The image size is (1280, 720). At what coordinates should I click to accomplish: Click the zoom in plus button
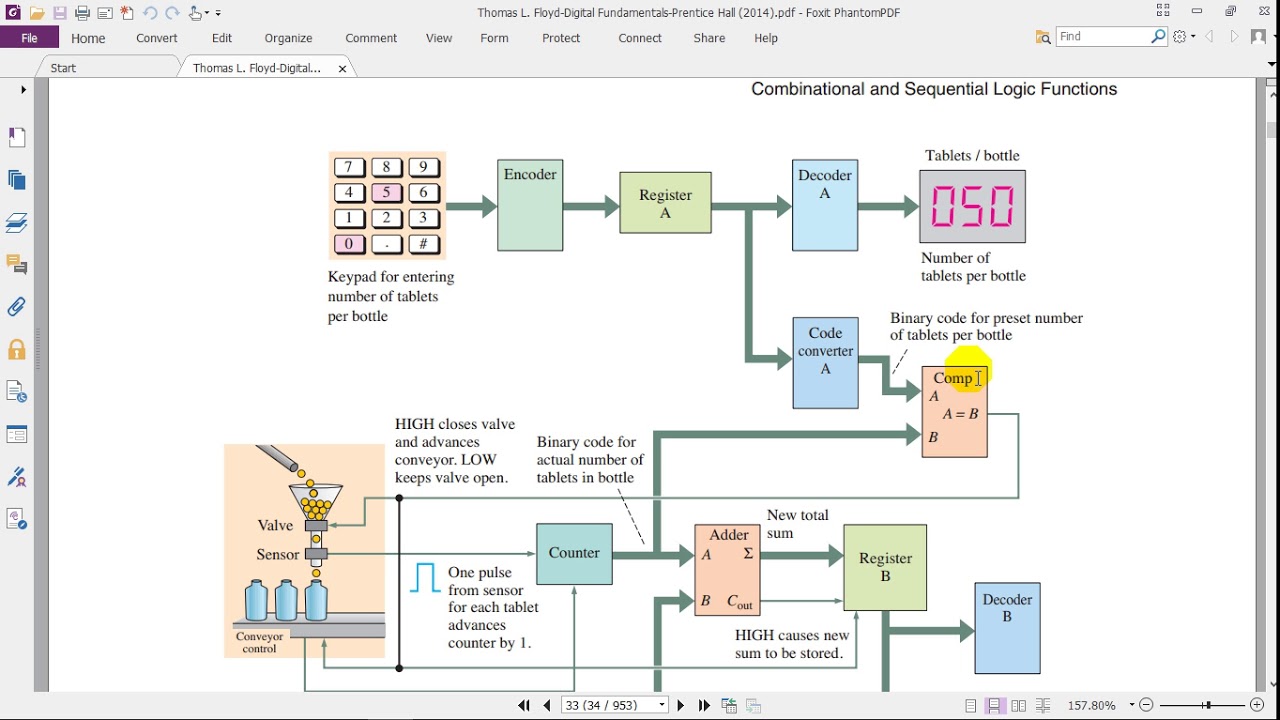coord(1257,705)
